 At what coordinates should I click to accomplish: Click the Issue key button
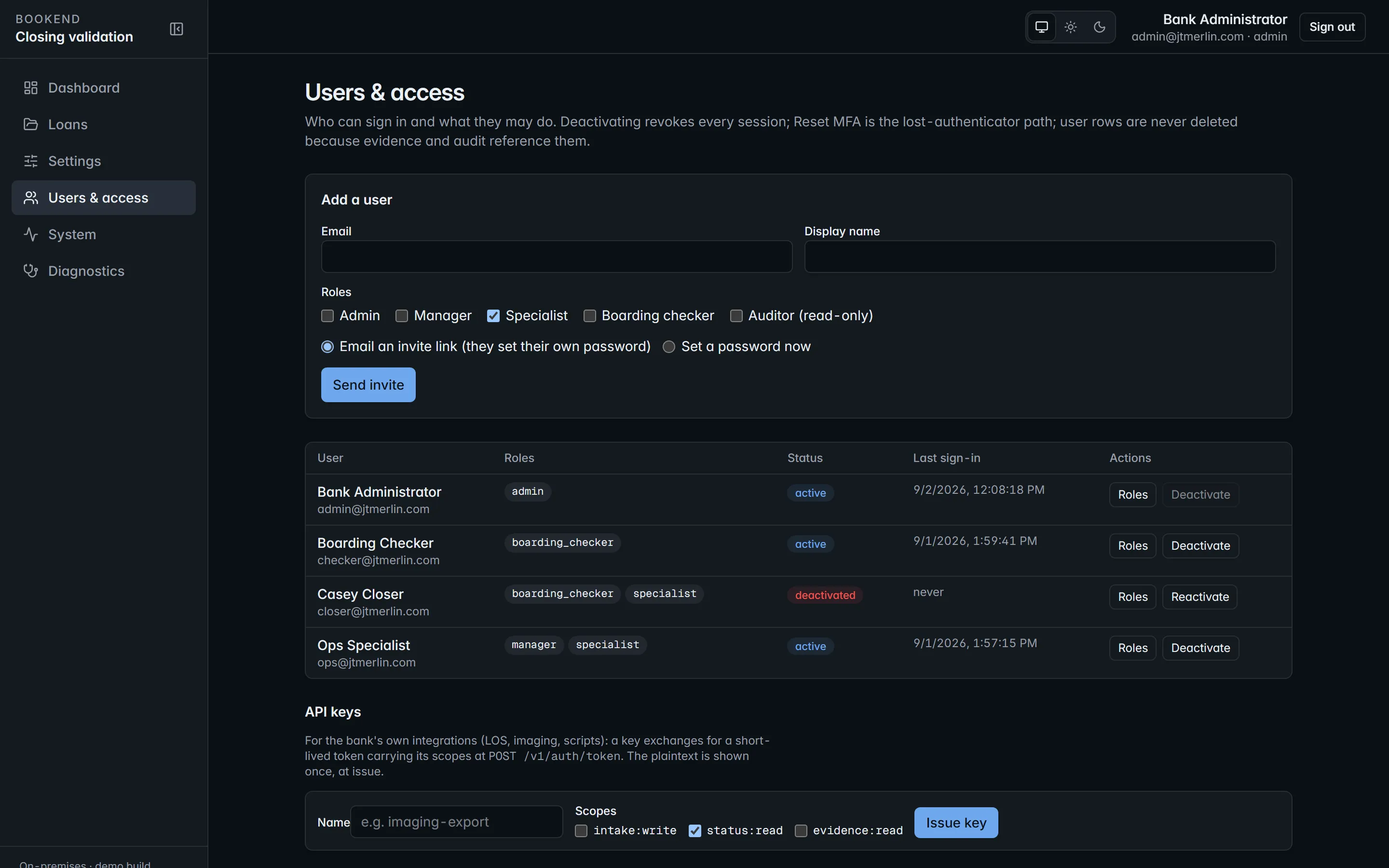[x=955, y=823]
